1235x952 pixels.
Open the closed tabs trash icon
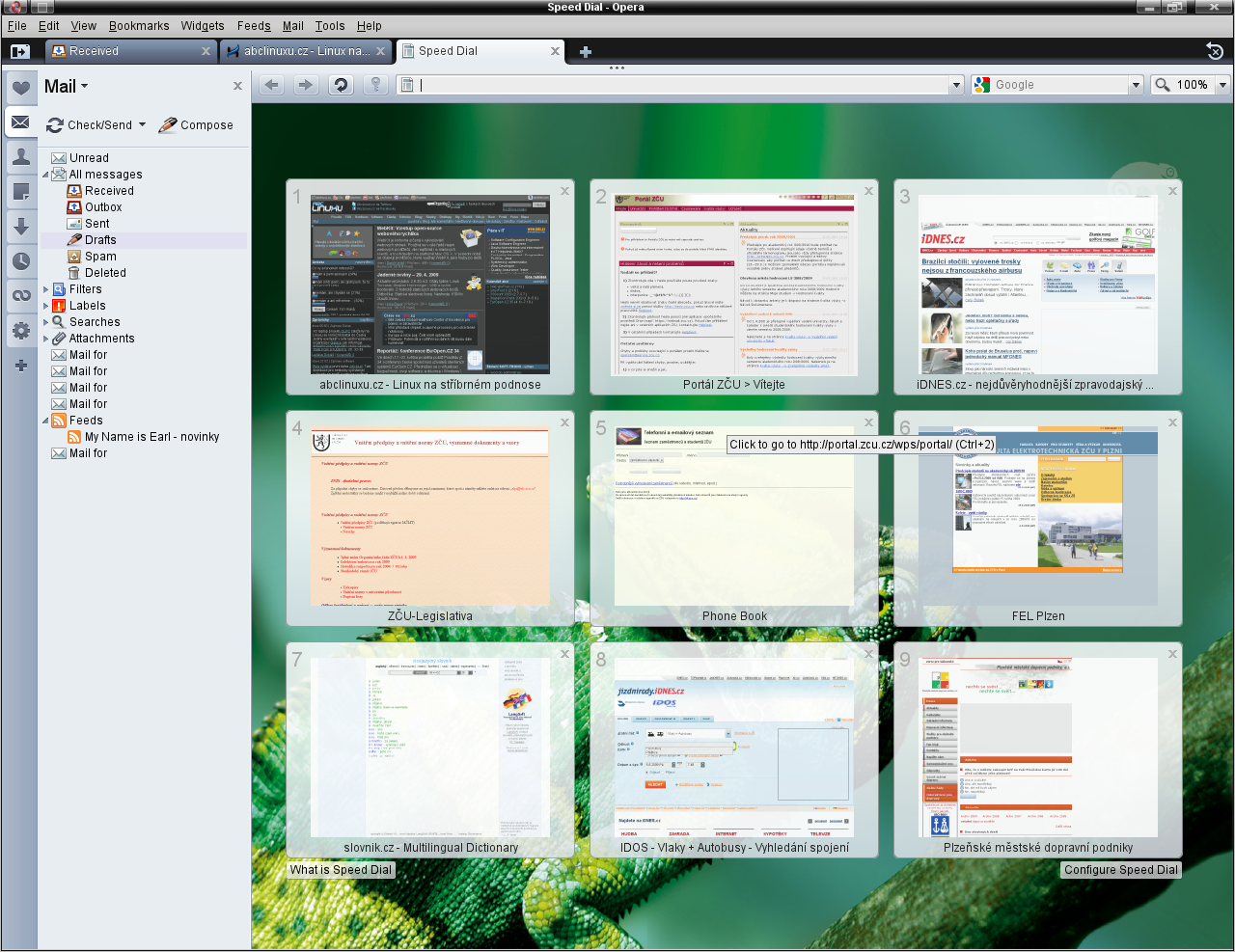[x=1215, y=51]
